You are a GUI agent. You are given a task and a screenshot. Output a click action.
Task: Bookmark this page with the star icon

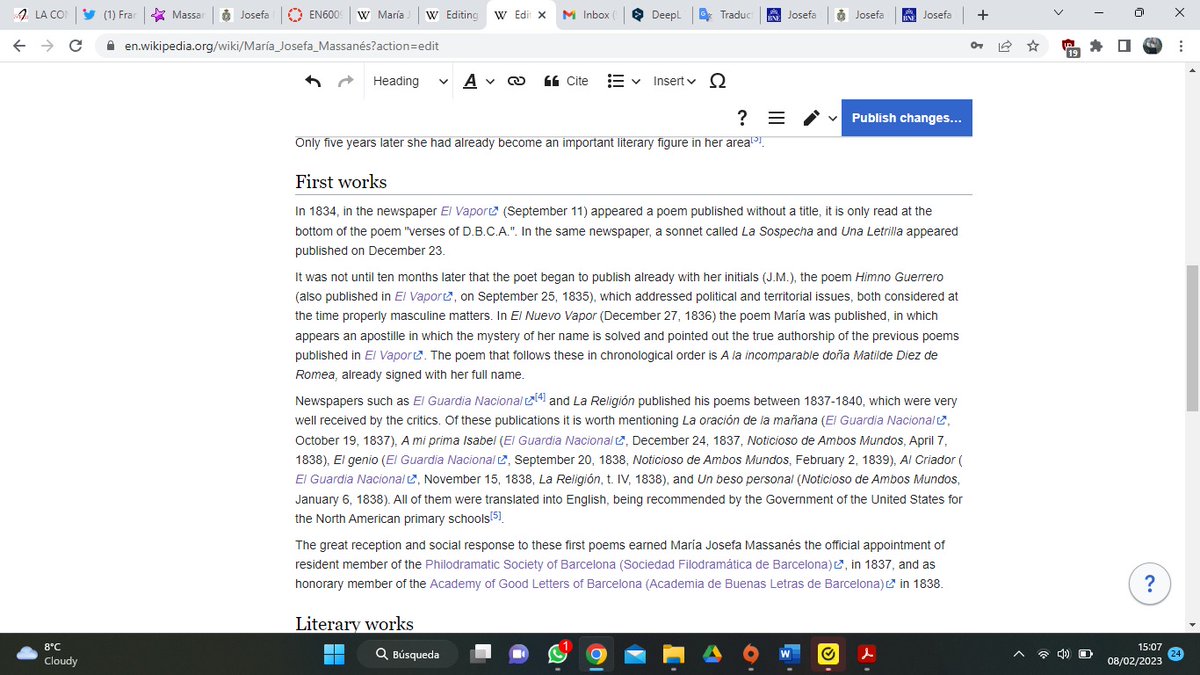(1032, 46)
